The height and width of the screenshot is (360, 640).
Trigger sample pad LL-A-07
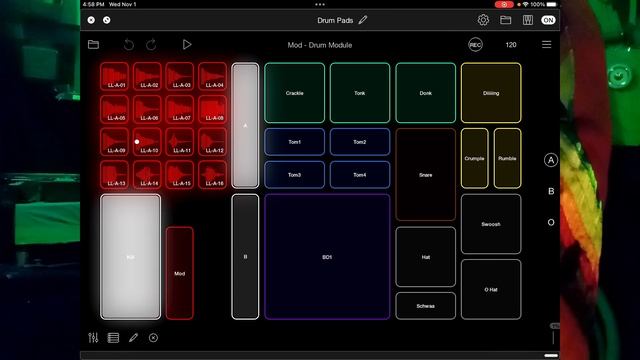[180, 109]
